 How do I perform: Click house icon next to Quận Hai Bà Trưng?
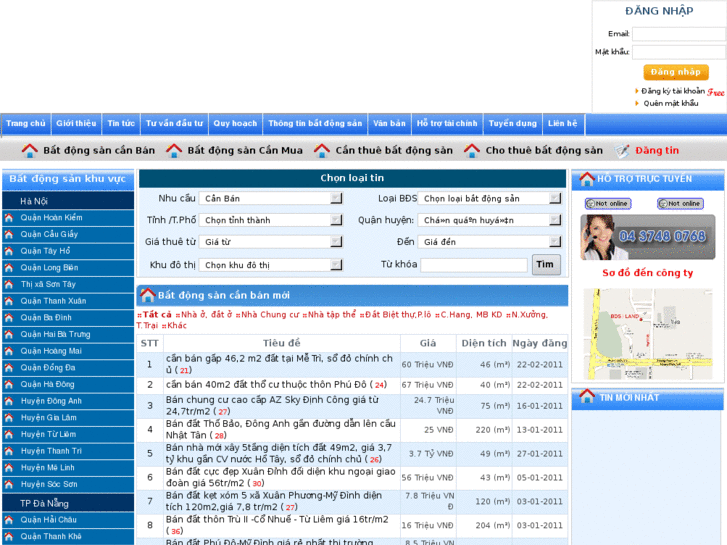pyautogui.click(x=9, y=334)
